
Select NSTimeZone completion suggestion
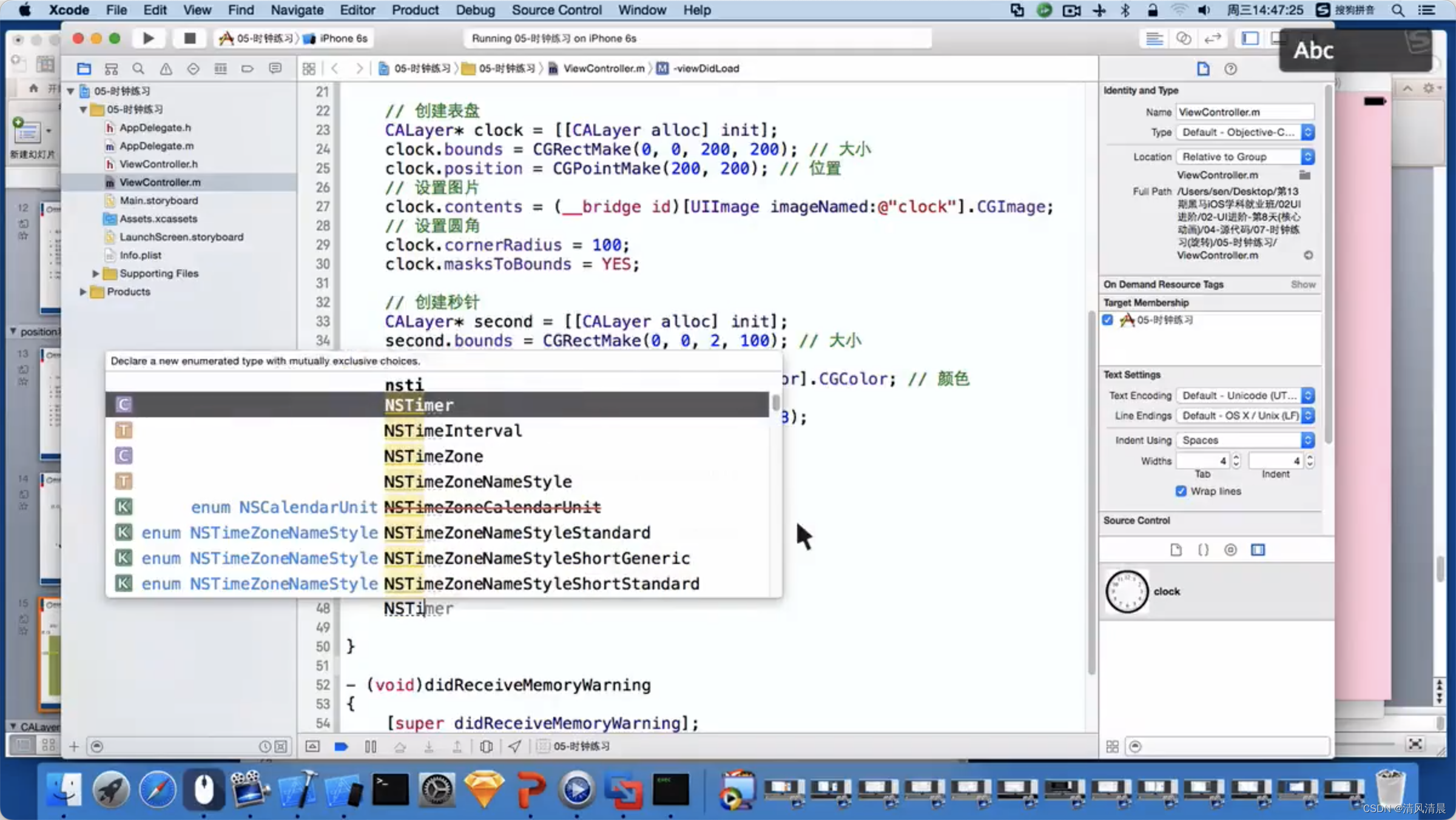[x=437, y=455]
